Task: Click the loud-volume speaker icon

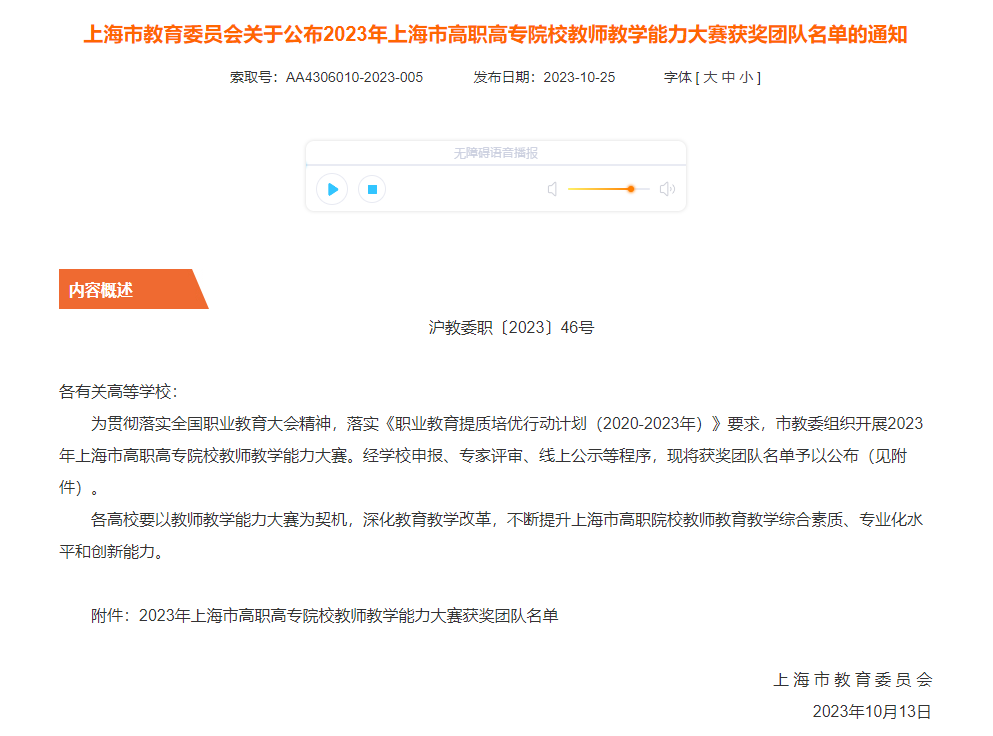Action: coord(667,189)
